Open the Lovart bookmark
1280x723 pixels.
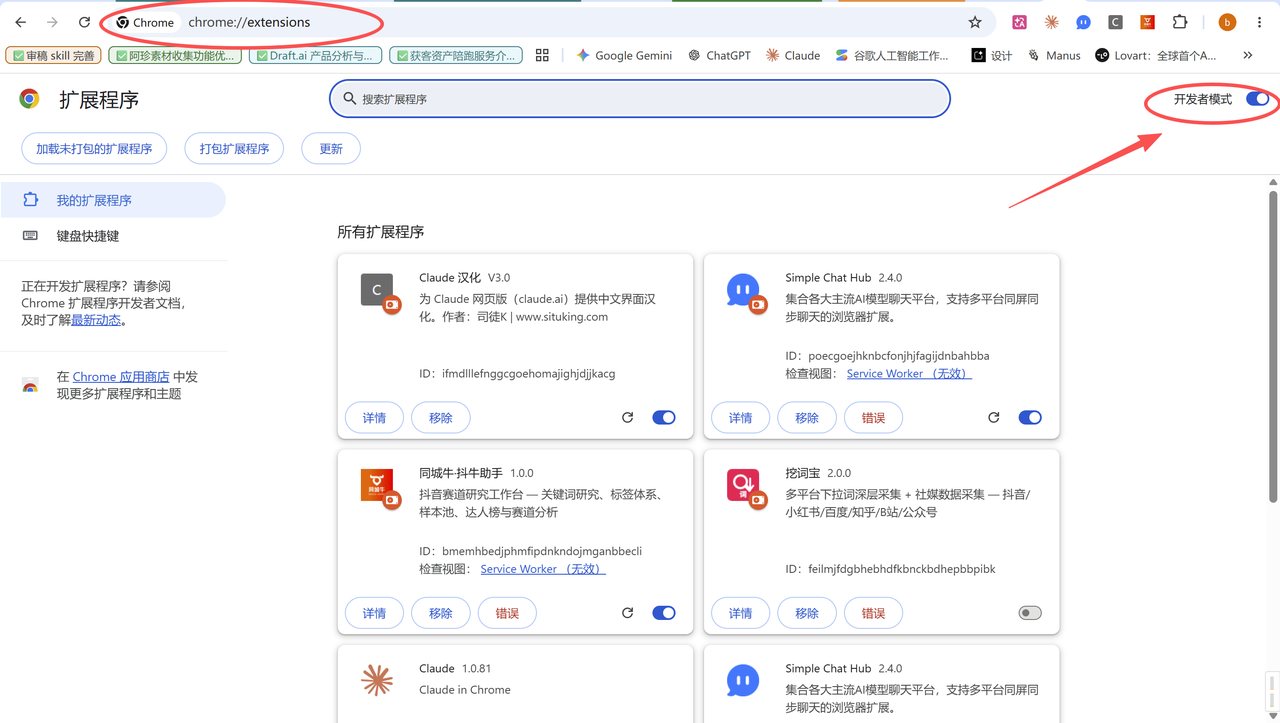tap(1157, 55)
